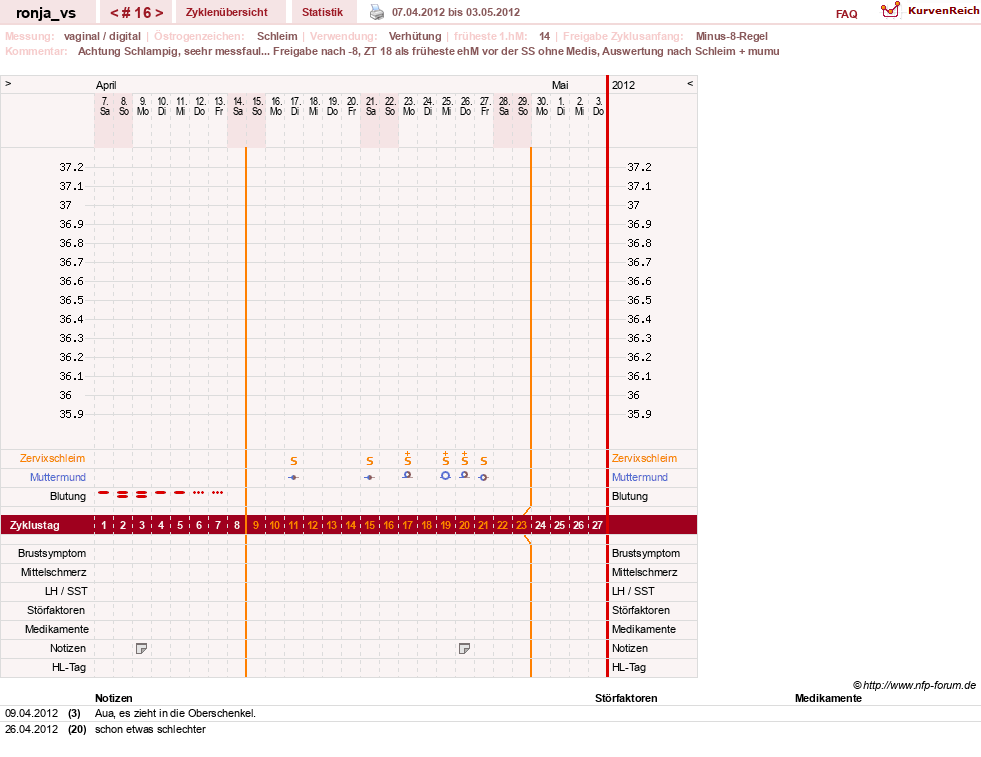Open the FAQ link
The height and width of the screenshot is (757, 981).
pos(846,14)
